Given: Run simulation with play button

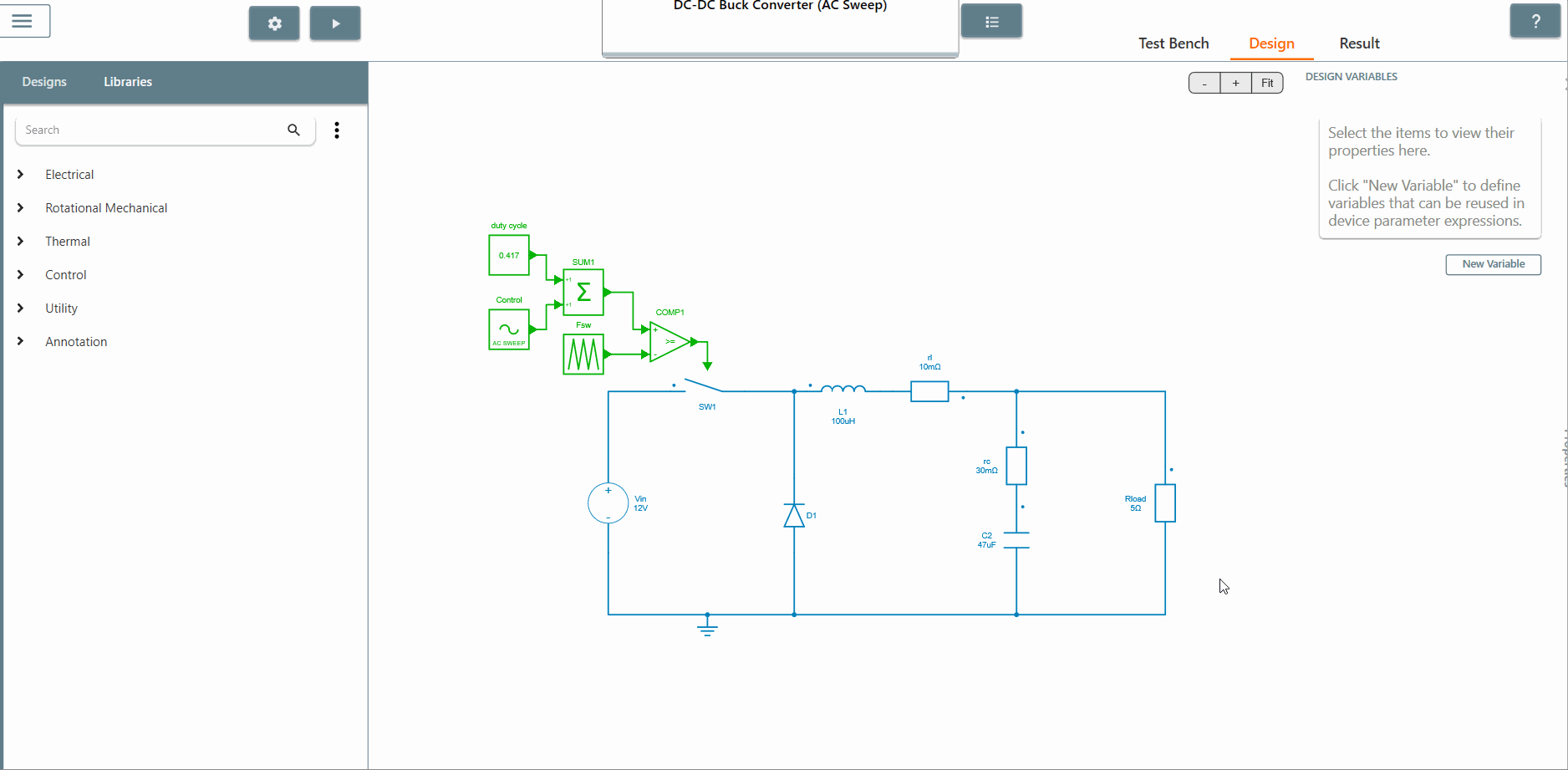Looking at the screenshot, I should (335, 23).
